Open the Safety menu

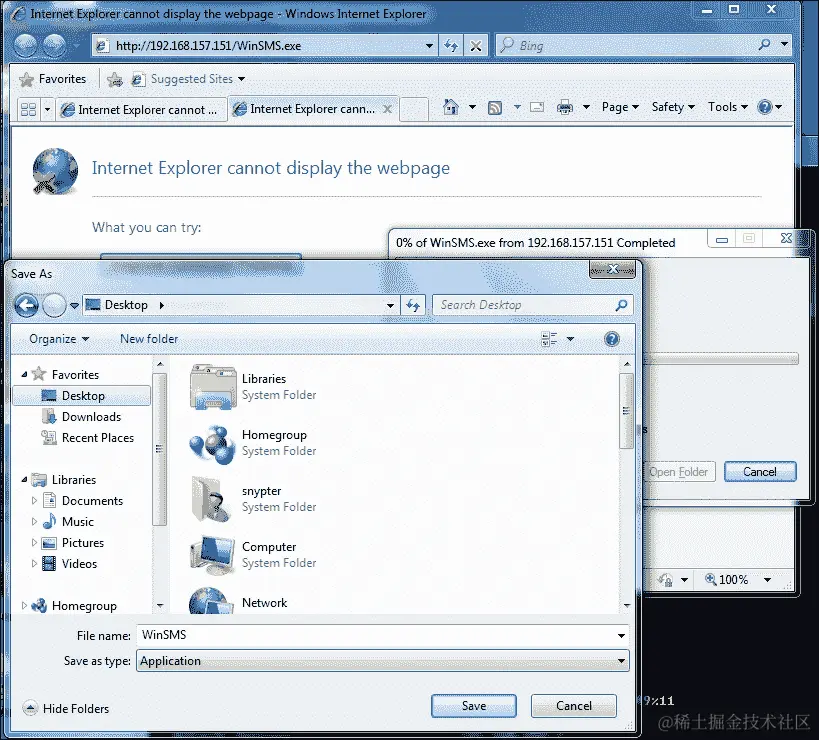673,107
